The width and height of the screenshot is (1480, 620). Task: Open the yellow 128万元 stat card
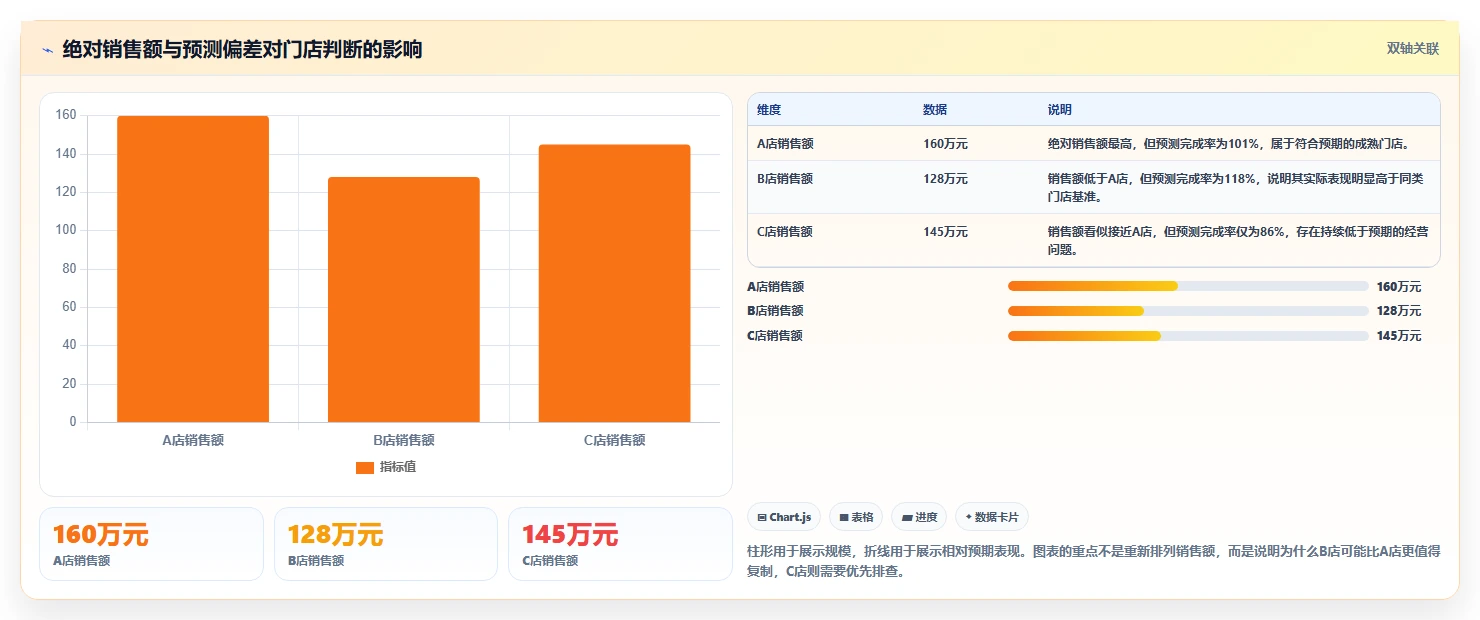[x=386, y=544]
